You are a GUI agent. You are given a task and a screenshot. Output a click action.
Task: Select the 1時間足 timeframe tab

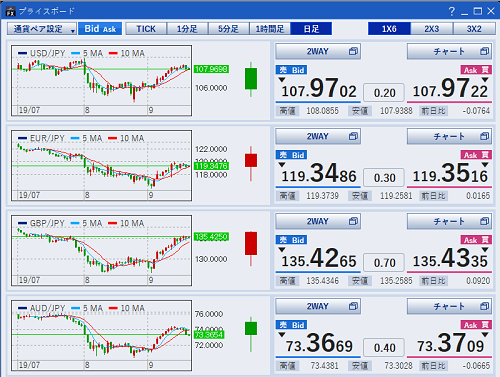pyautogui.click(x=270, y=29)
